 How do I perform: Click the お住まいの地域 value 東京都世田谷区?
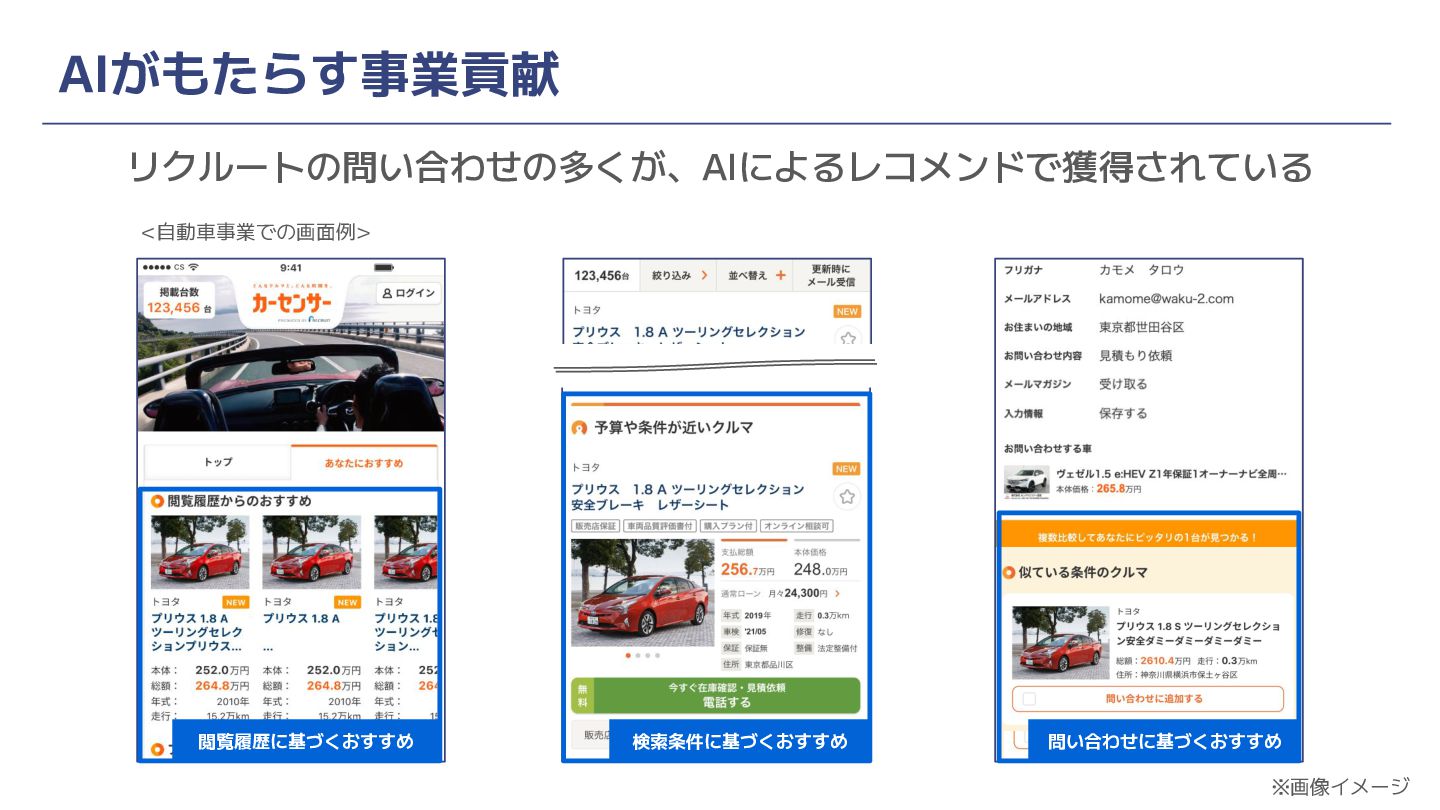tap(1141, 327)
